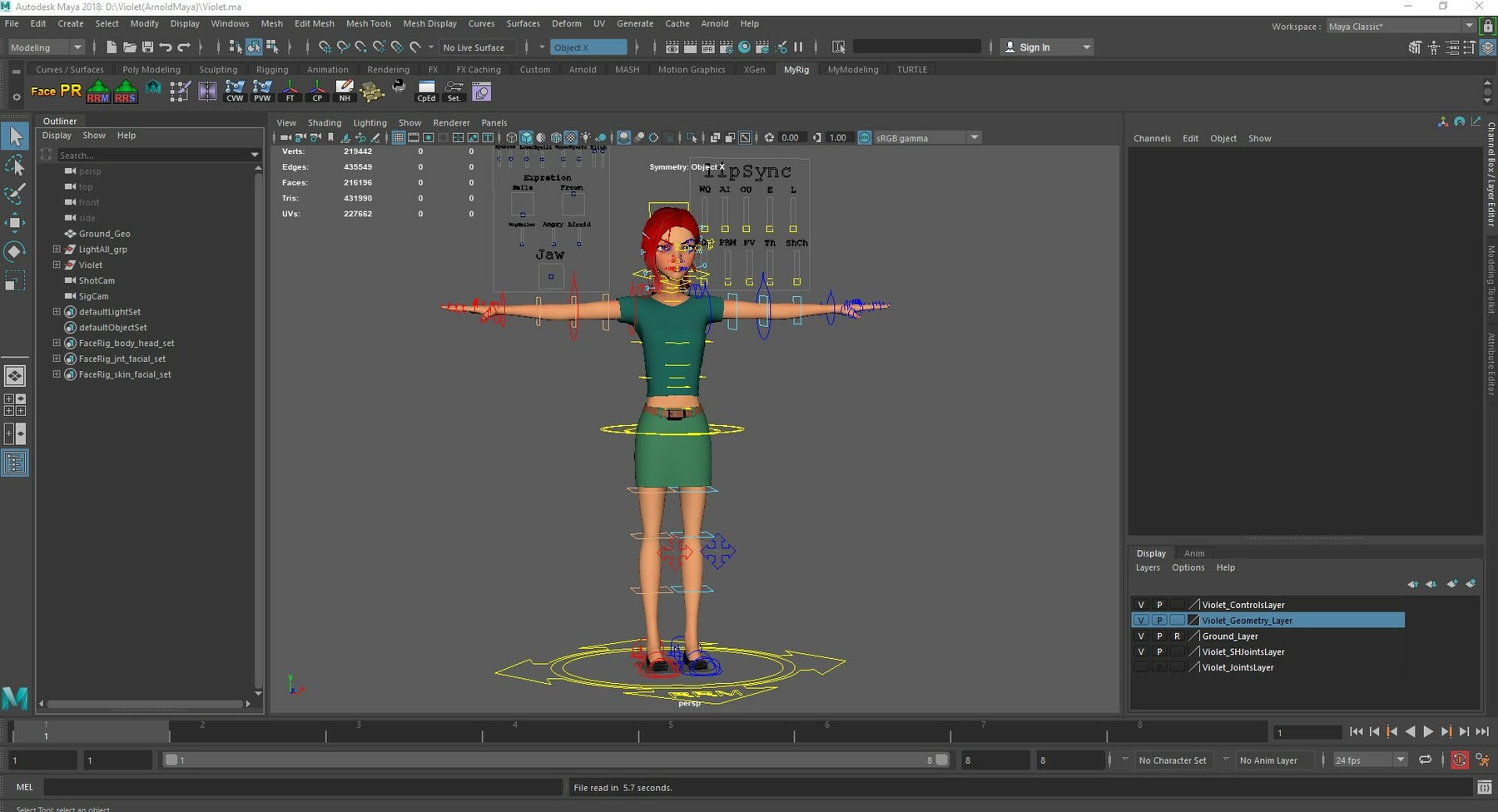Open the Modeling menu set dropdown
The height and width of the screenshot is (812, 1498).
pyautogui.click(x=46, y=47)
